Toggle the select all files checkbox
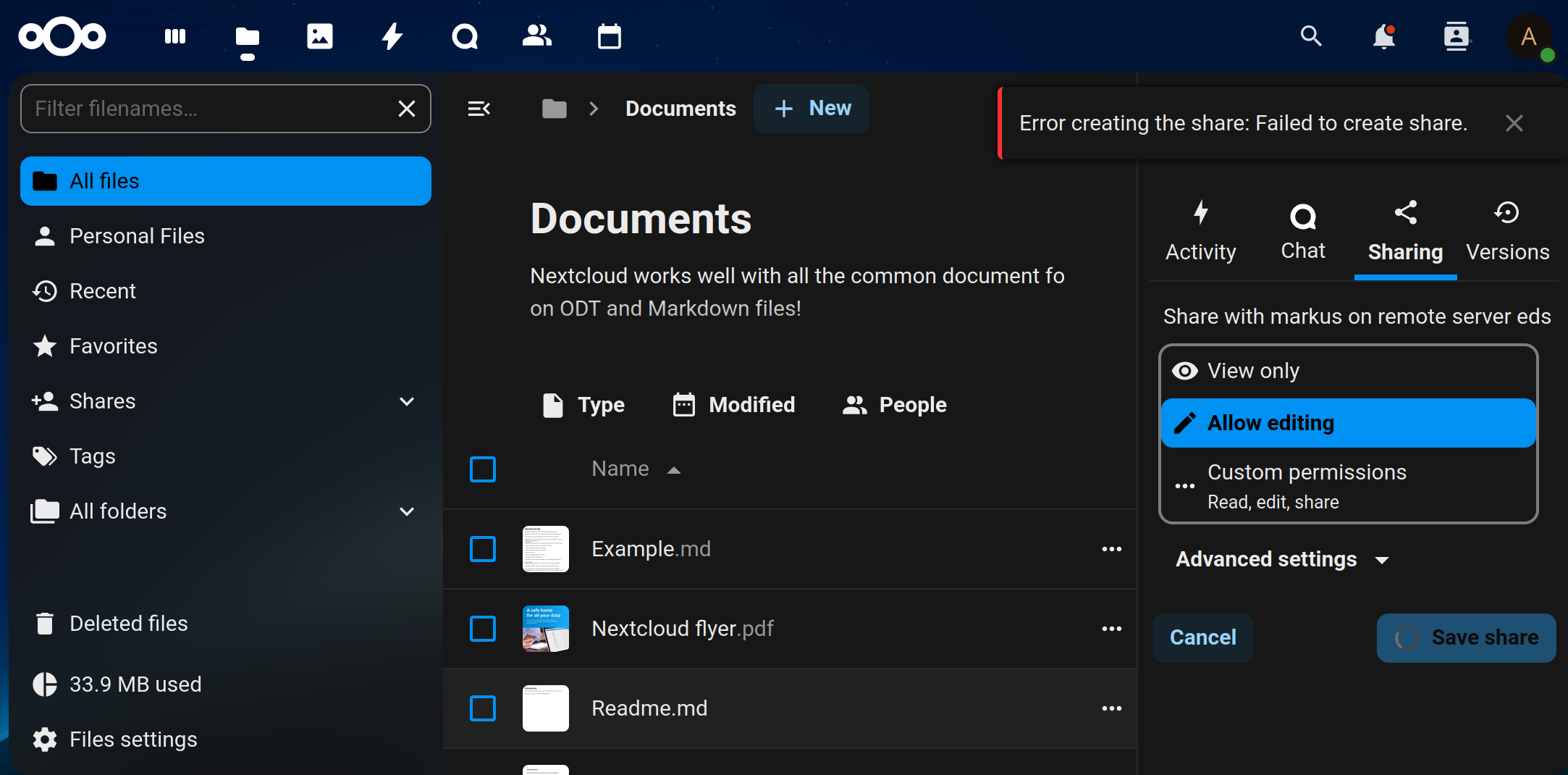This screenshot has width=1568, height=775. [483, 469]
